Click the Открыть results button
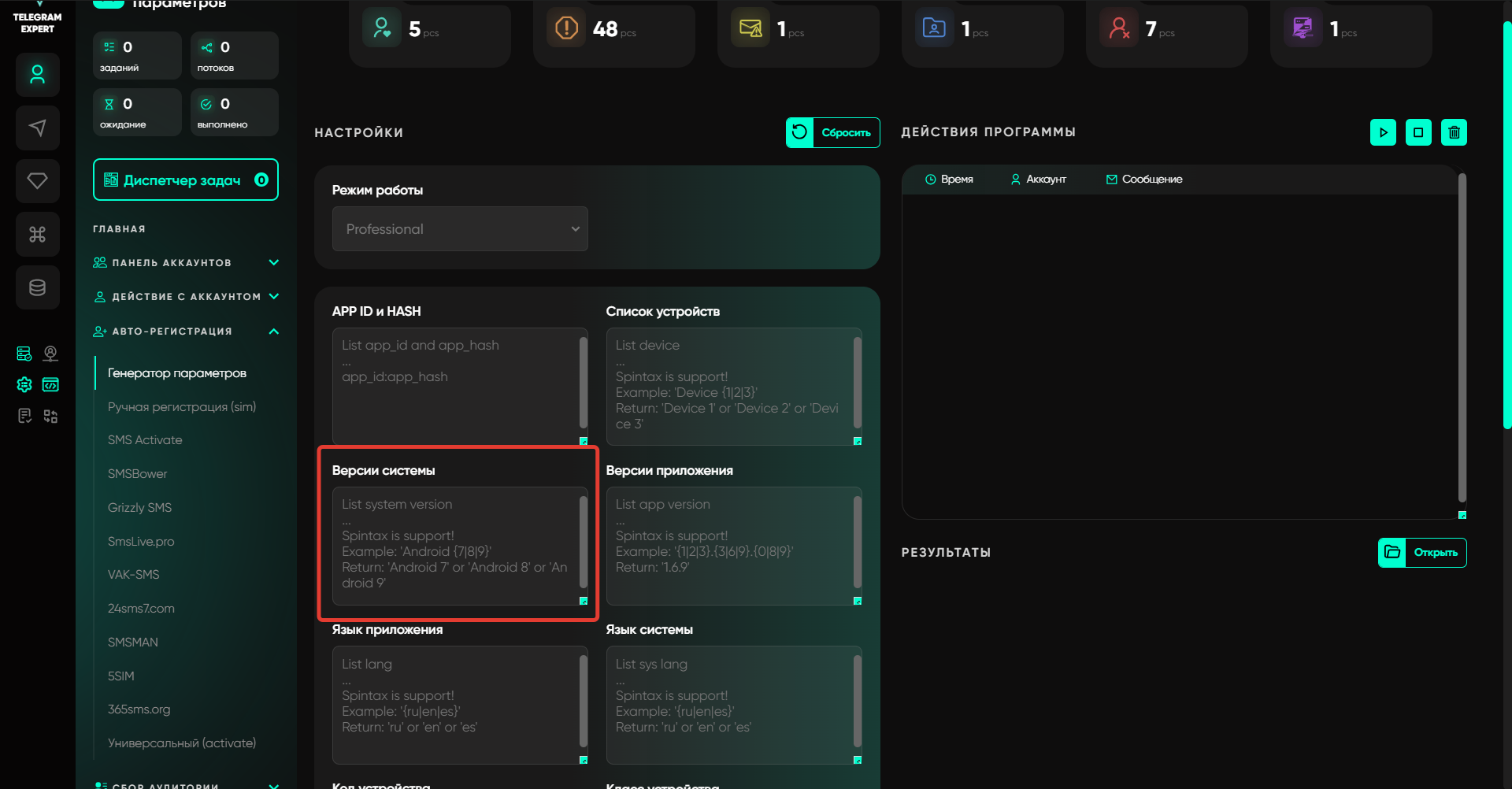Image resolution: width=1512 pixels, height=789 pixels. (1422, 553)
